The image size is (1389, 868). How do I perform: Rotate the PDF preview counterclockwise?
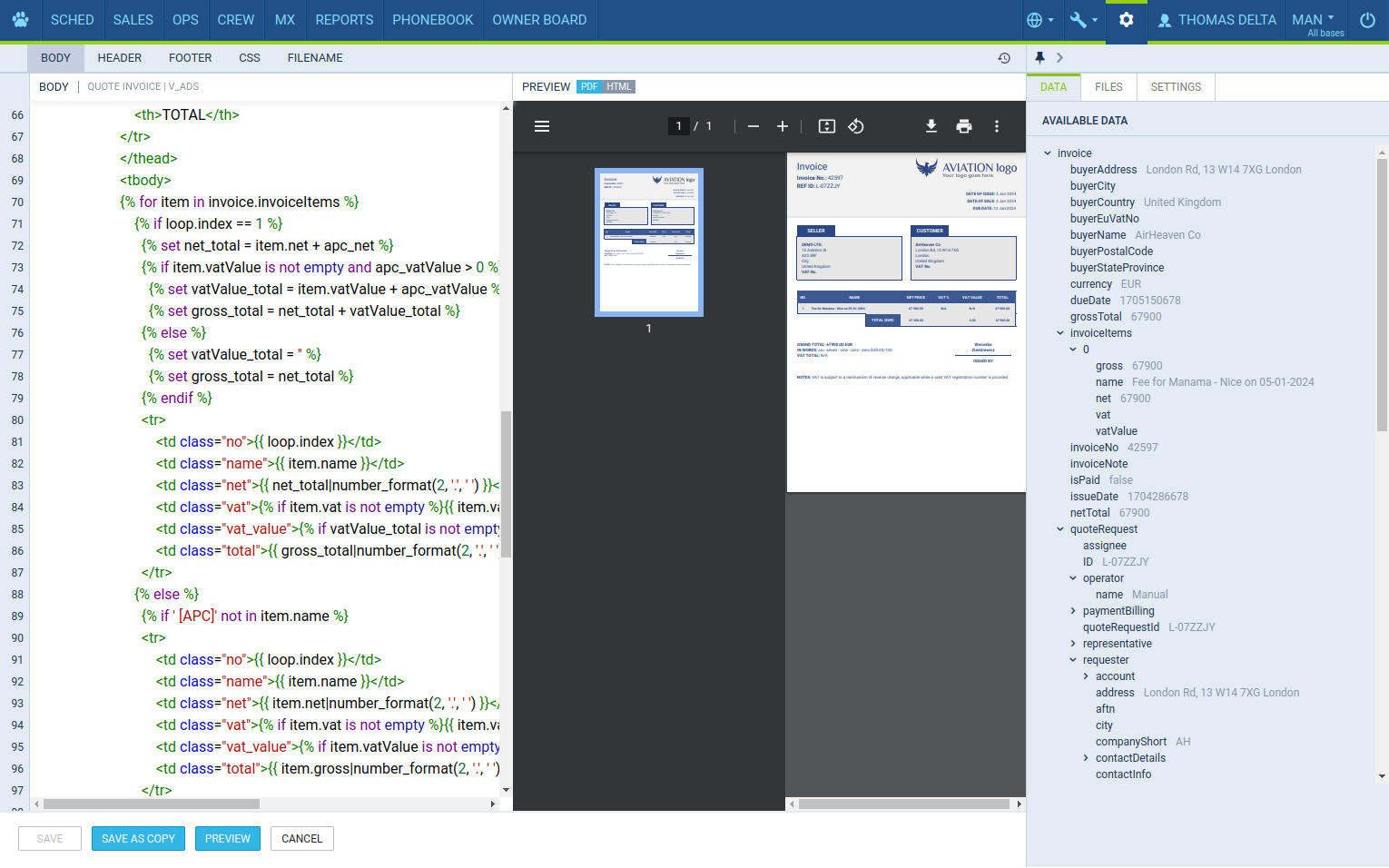[x=856, y=126]
